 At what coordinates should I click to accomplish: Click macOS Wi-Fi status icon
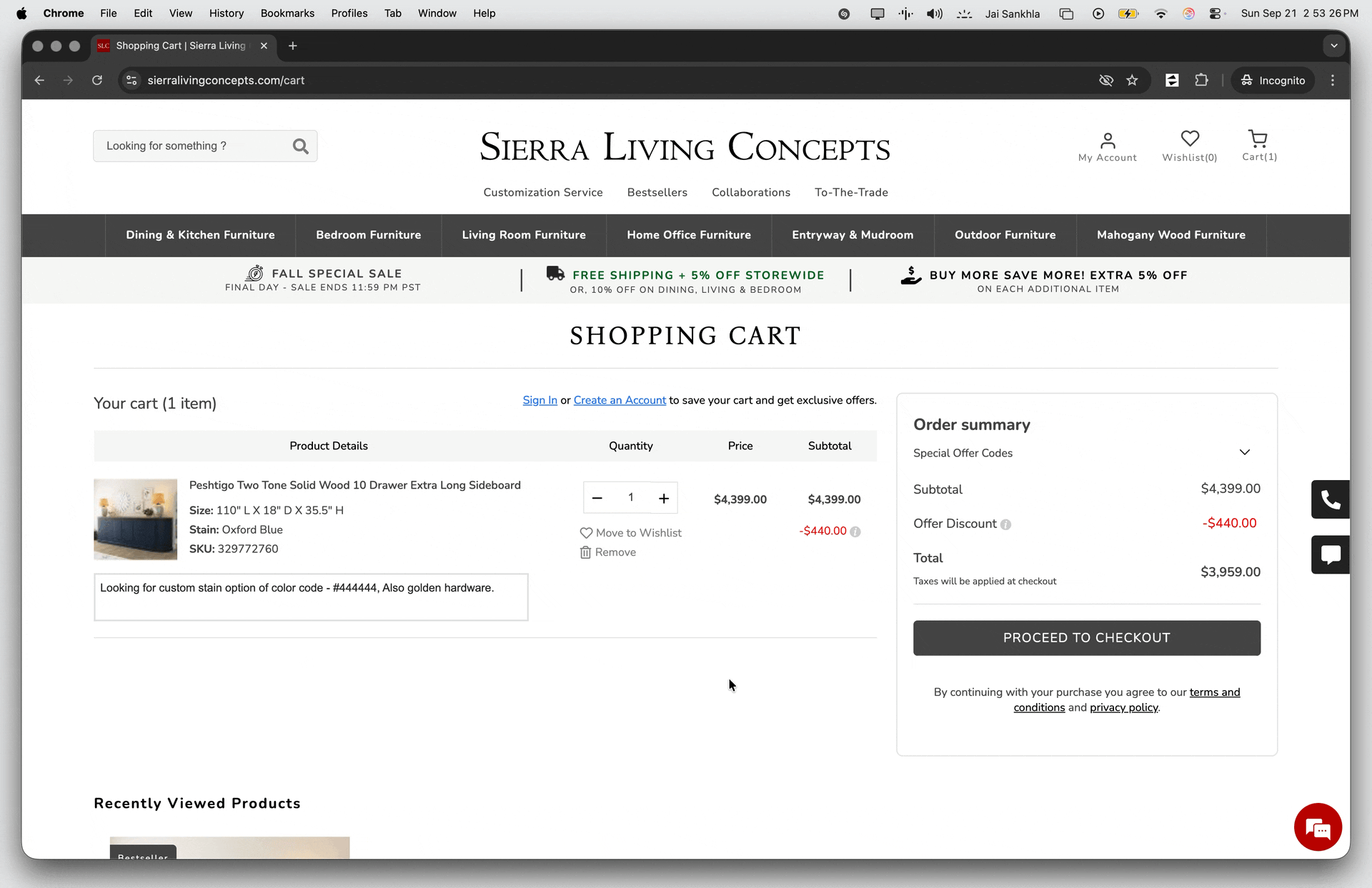(x=1161, y=14)
